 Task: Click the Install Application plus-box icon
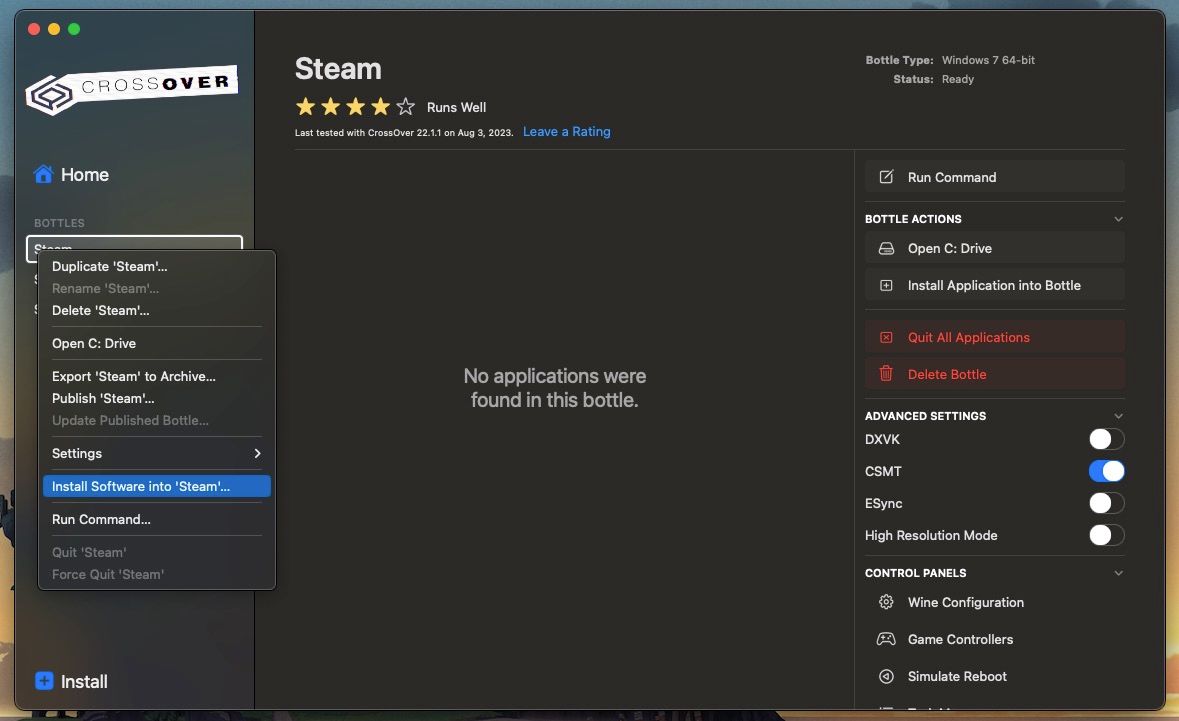coord(887,286)
